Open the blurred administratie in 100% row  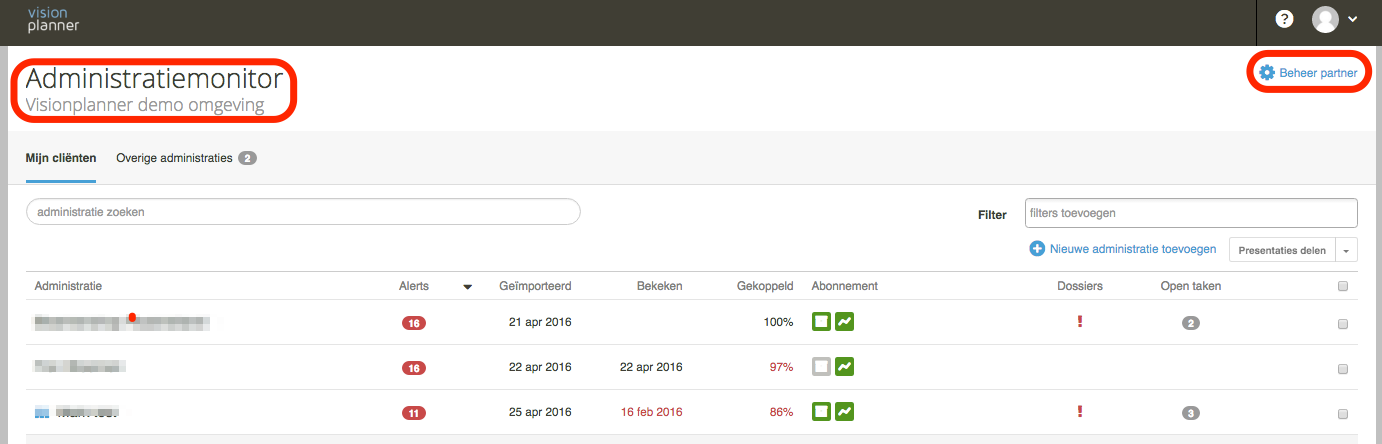pyautogui.click(x=122, y=322)
